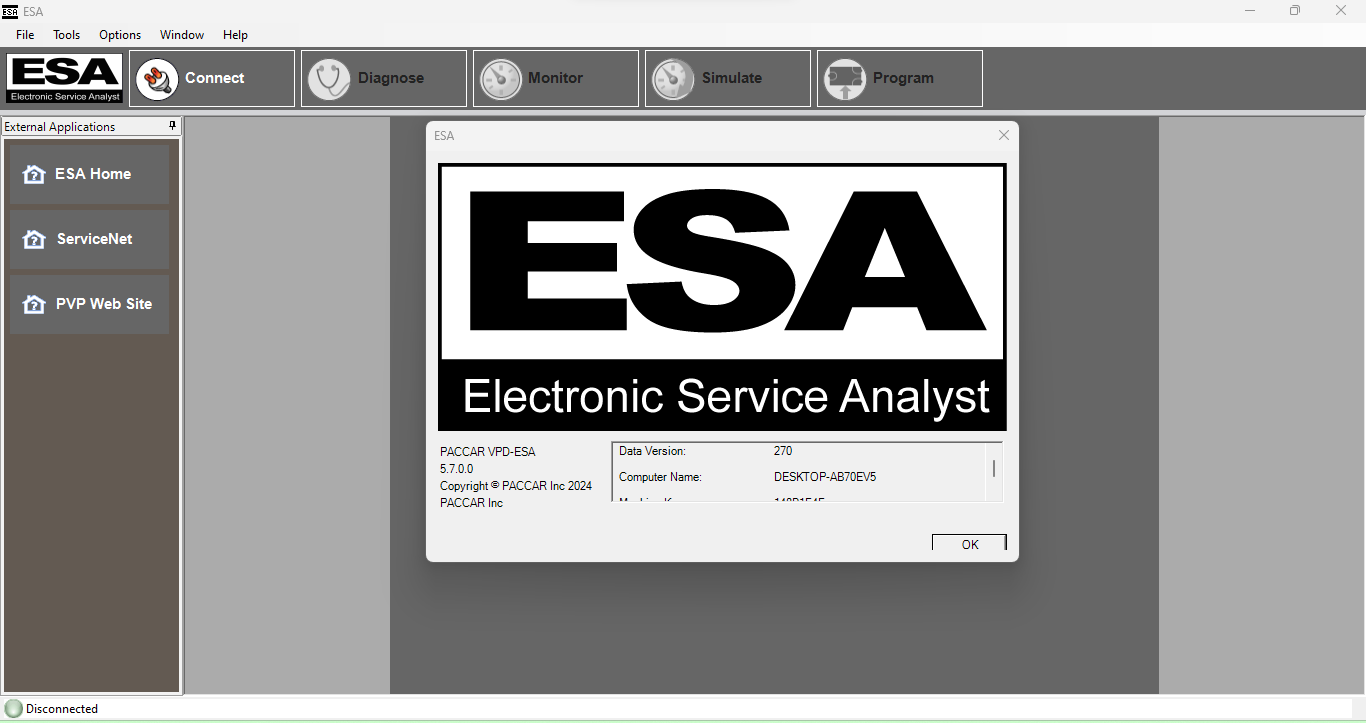
Task: Click the Data Version label
Action: pos(652,451)
